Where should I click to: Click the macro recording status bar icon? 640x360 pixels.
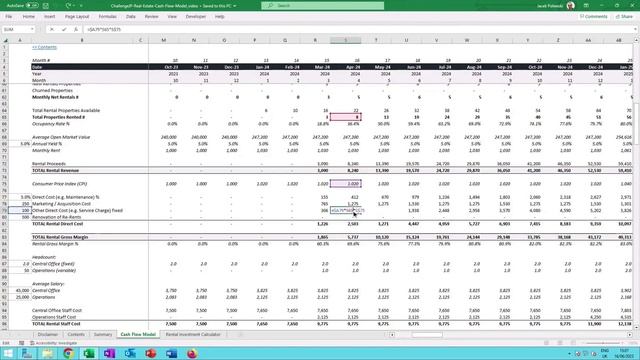coord(22,343)
